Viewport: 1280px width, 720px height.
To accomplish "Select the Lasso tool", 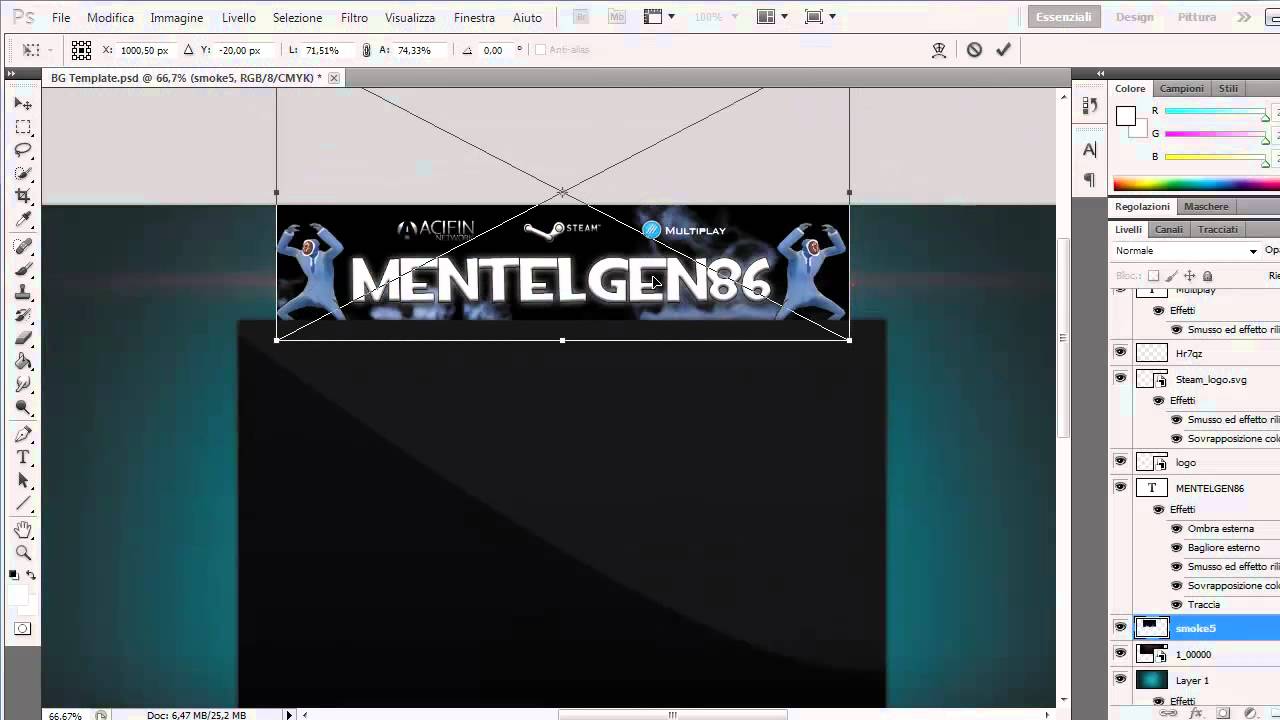I will tap(23, 150).
